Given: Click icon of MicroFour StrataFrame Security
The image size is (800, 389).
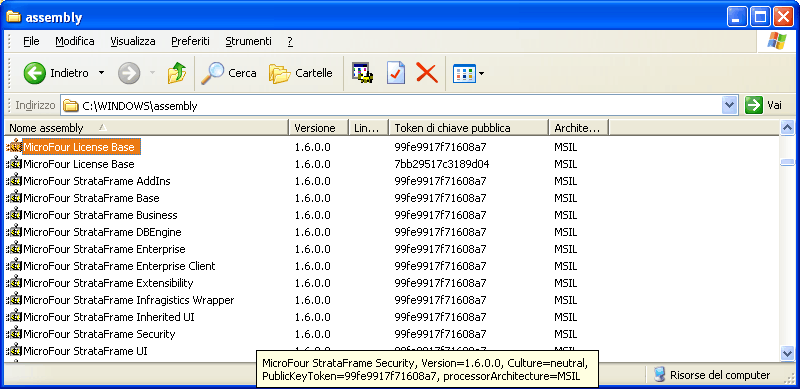Looking at the screenshot, I should tap(14, 334).
